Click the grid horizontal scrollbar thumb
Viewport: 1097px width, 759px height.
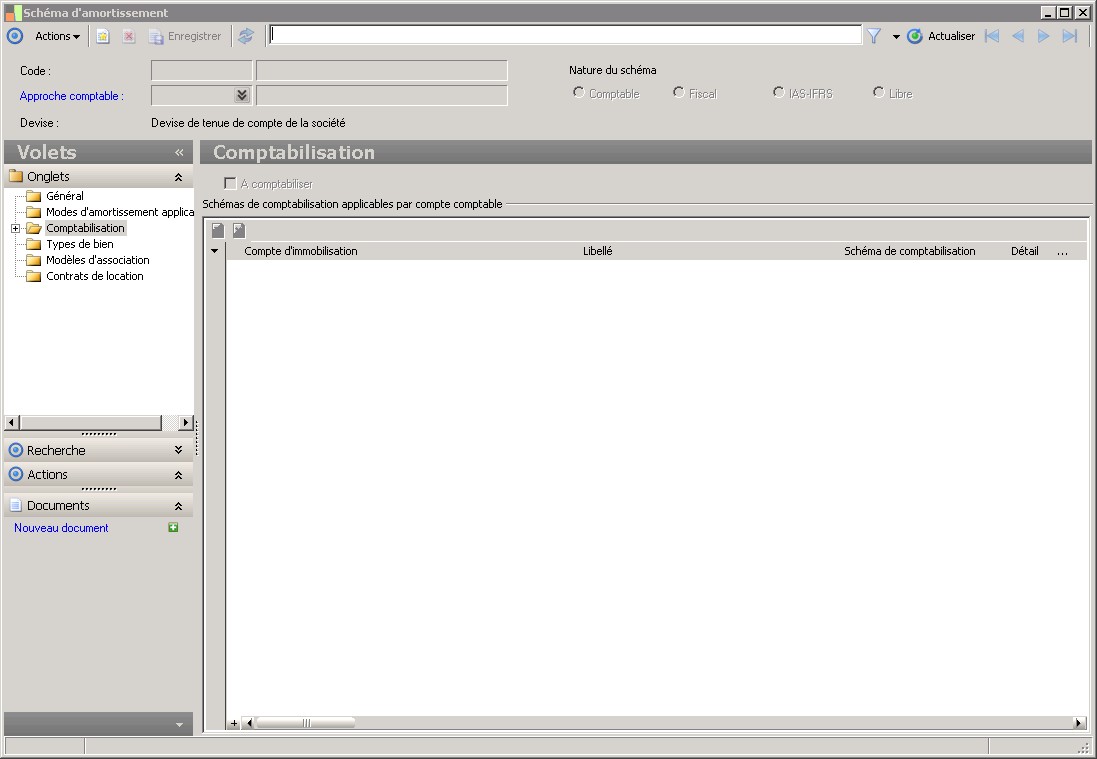click(306, 723)
